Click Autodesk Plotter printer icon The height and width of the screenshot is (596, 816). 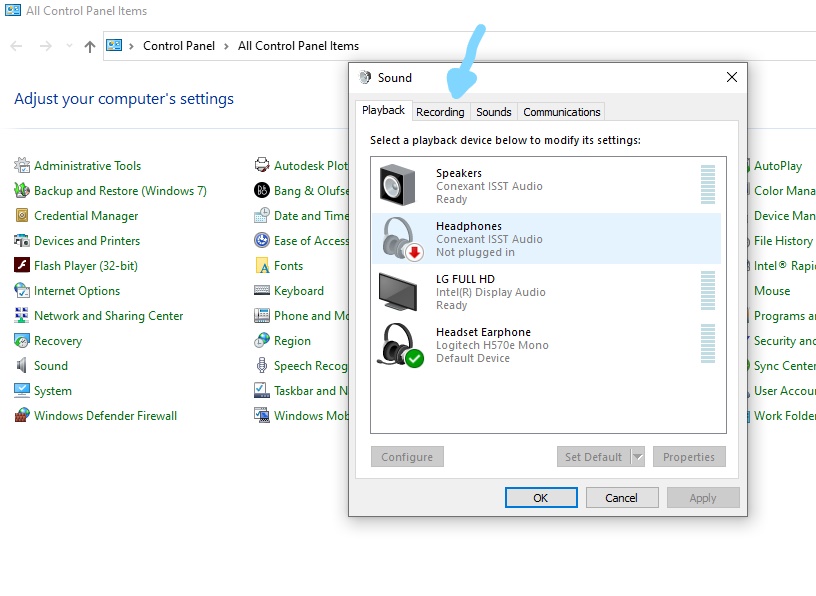click(262, 166)
